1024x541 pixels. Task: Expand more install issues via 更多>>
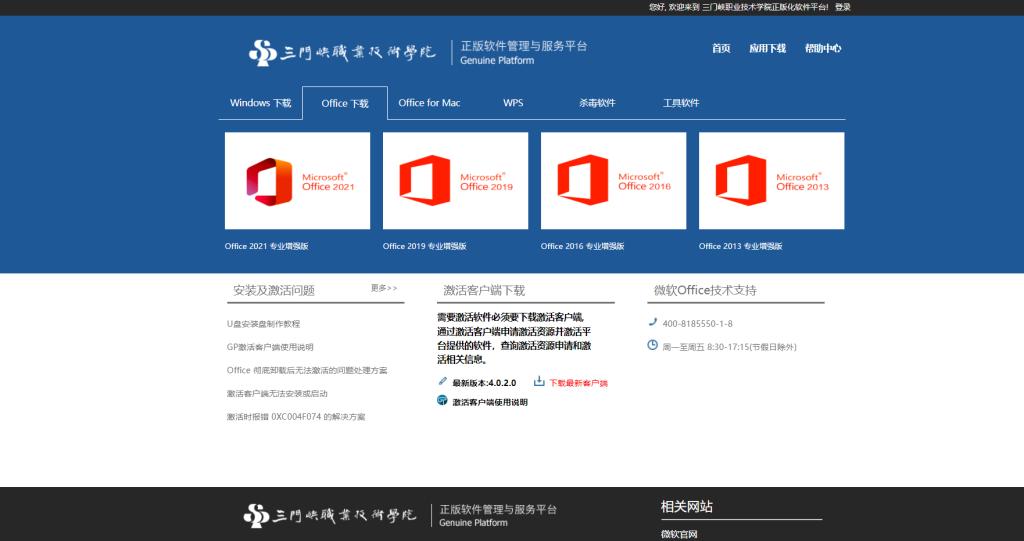384,288
